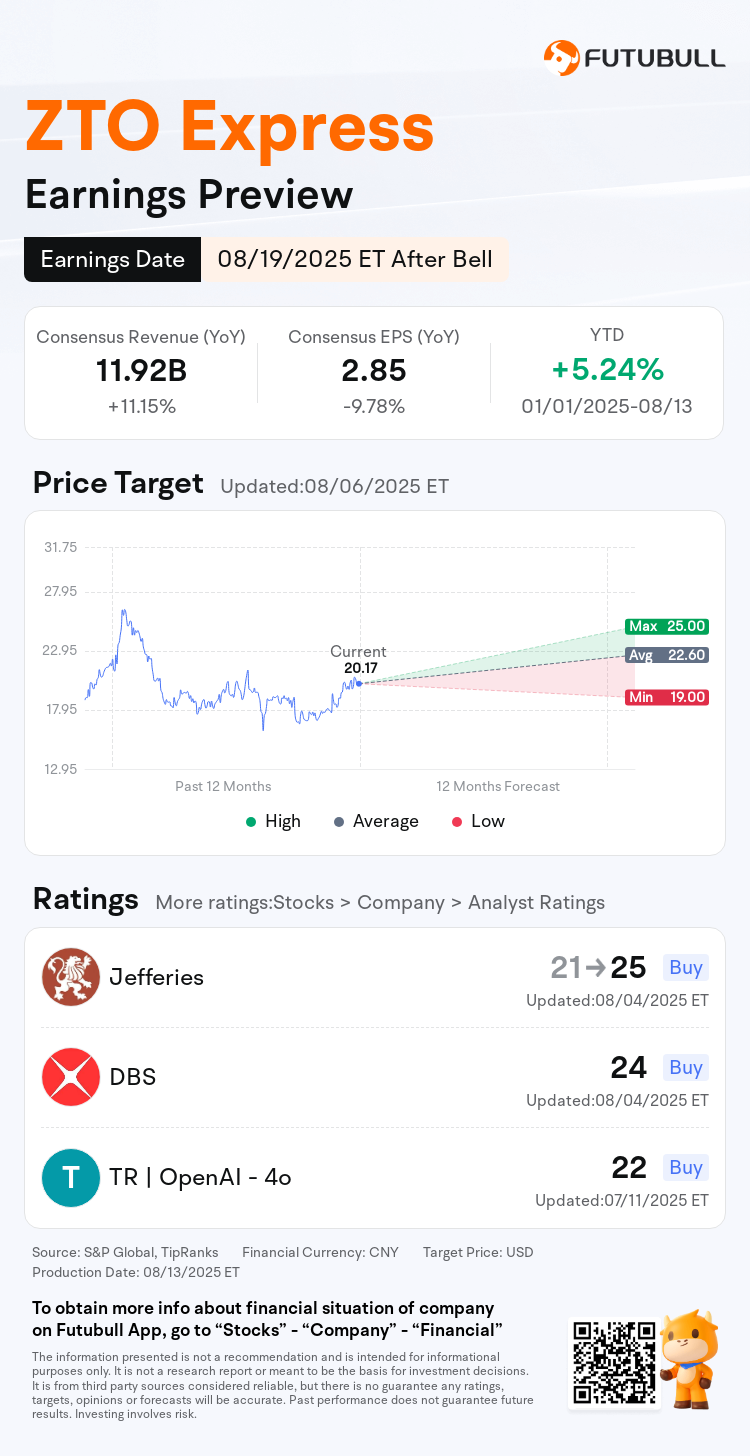The image size is (750, 1456).
Task: Click the teal TR avatar icon
Action: 71,1177
